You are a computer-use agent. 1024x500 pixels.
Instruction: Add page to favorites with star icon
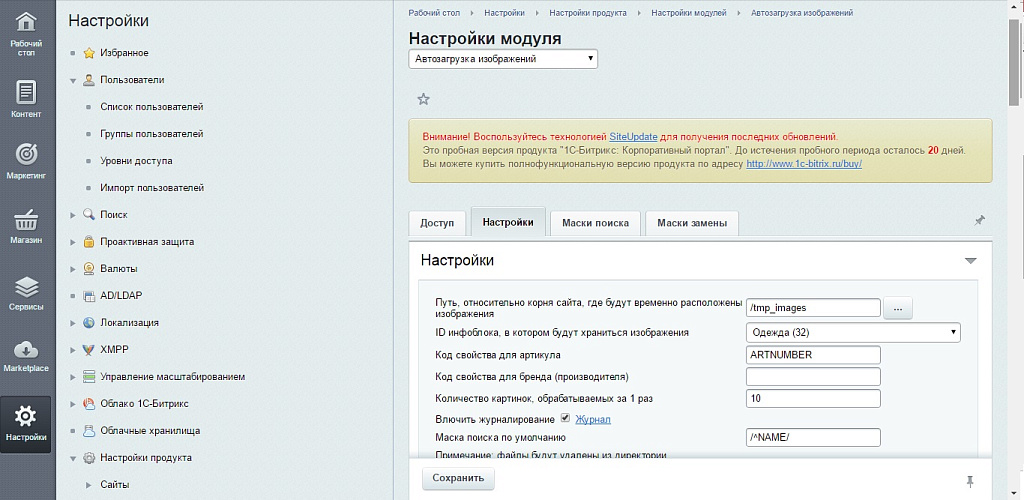click(423, 99)
